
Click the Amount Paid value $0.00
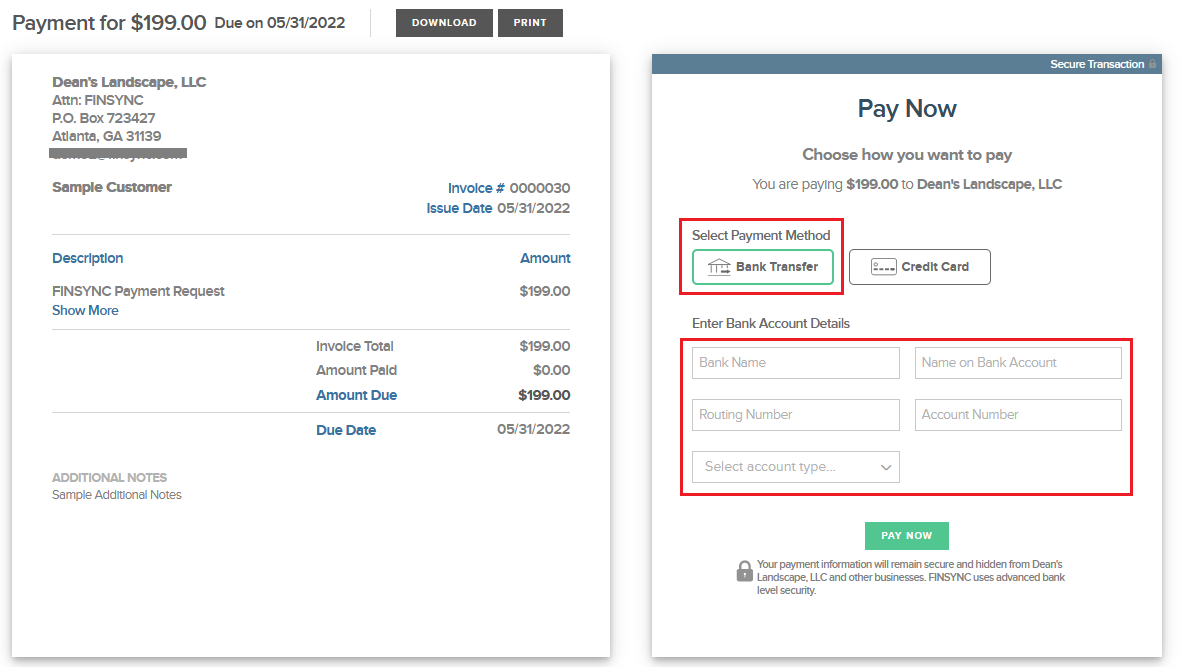(552, 370)
